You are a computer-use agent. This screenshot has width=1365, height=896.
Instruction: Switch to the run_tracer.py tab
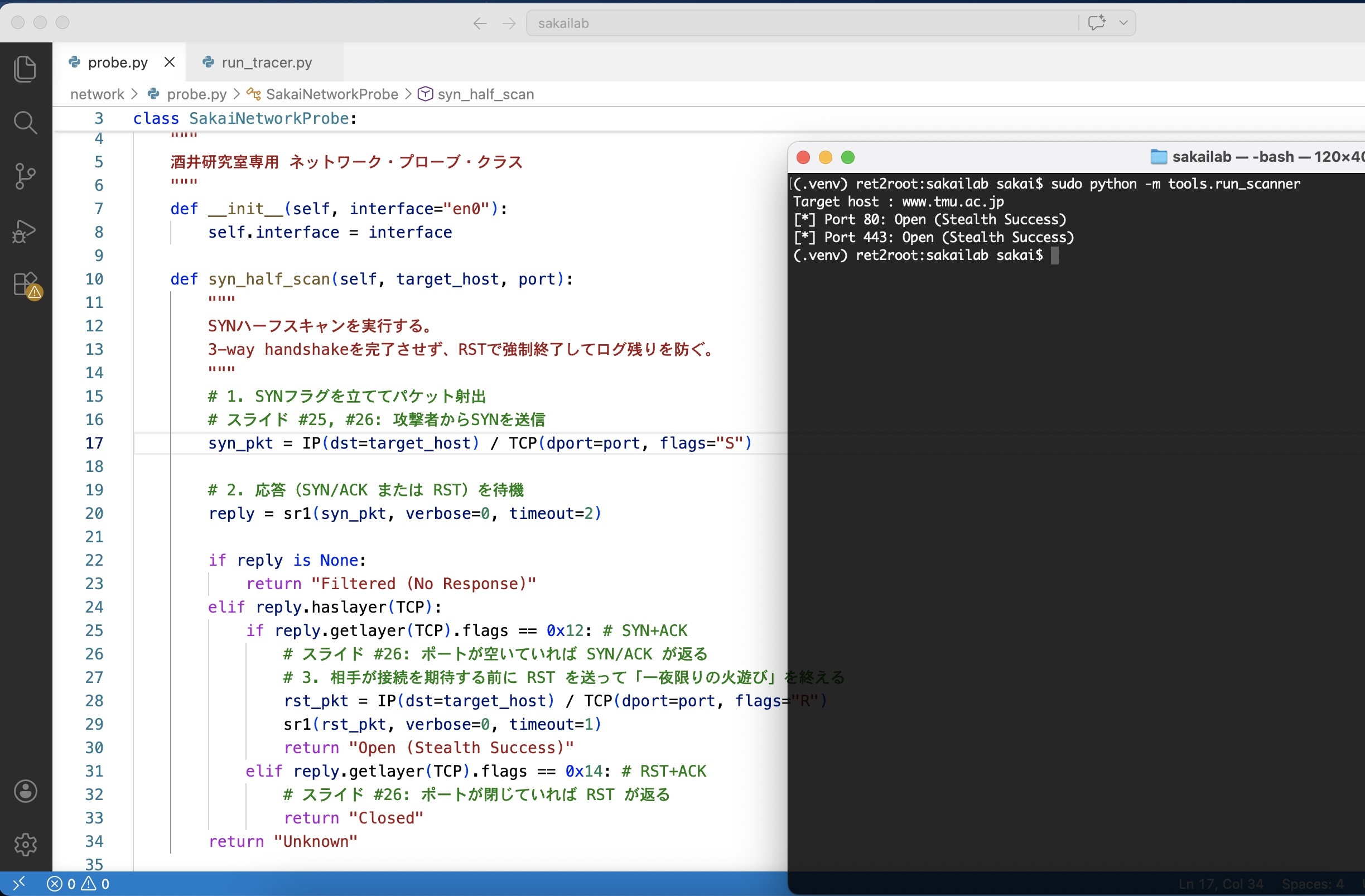pos(266,62)
